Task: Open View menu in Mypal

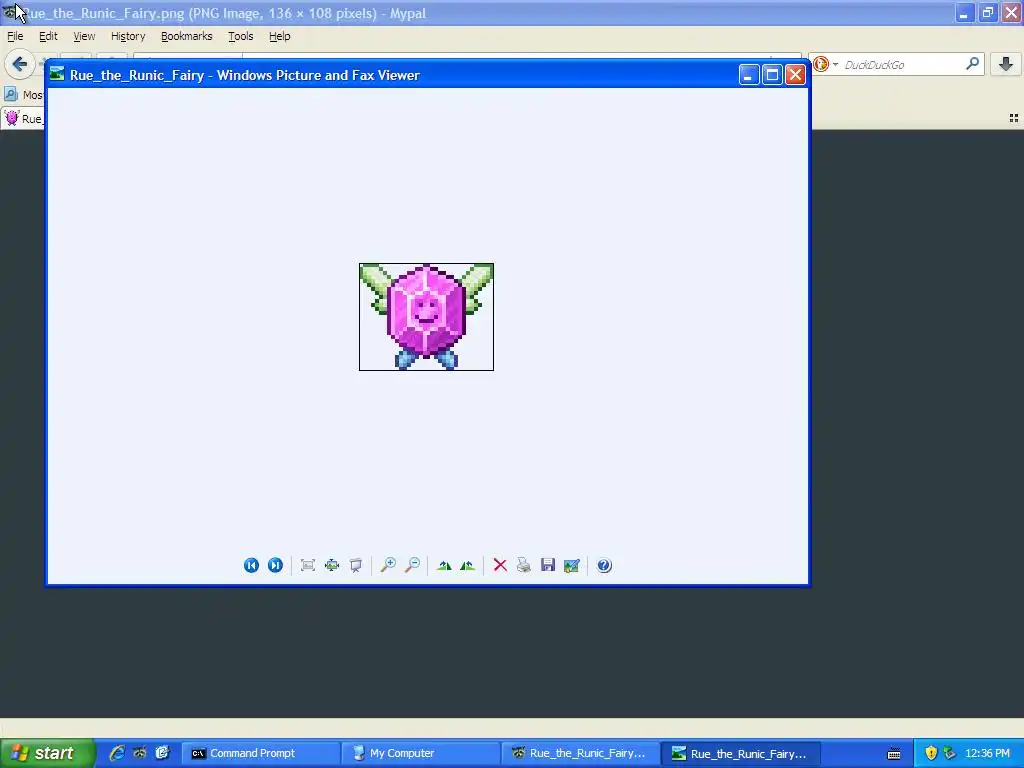Action: tap(84, 37)
